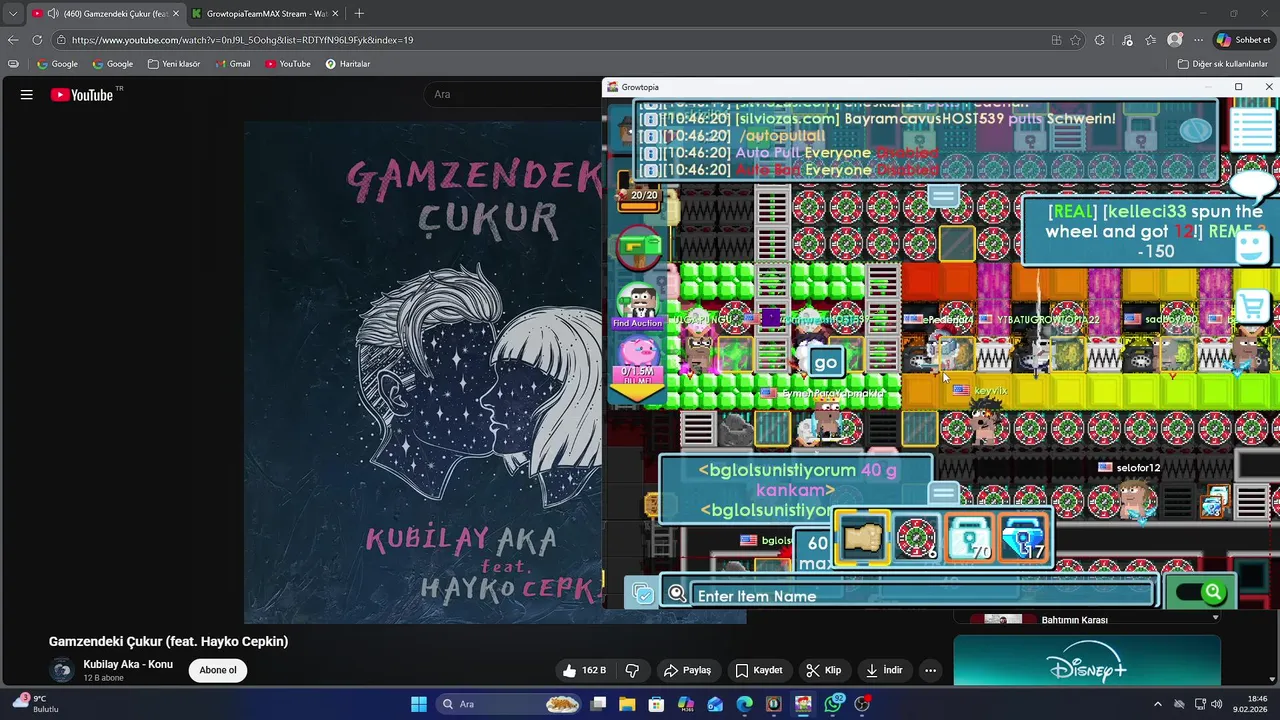
Task: Expand the tab search dropdown arrow
Action: 13,14
